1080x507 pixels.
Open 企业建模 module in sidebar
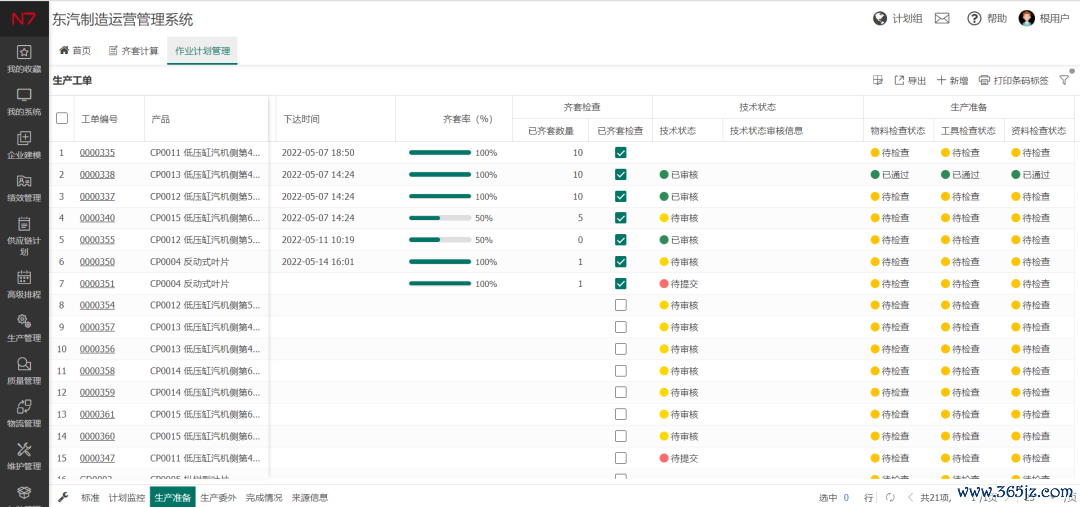(24, 145)
